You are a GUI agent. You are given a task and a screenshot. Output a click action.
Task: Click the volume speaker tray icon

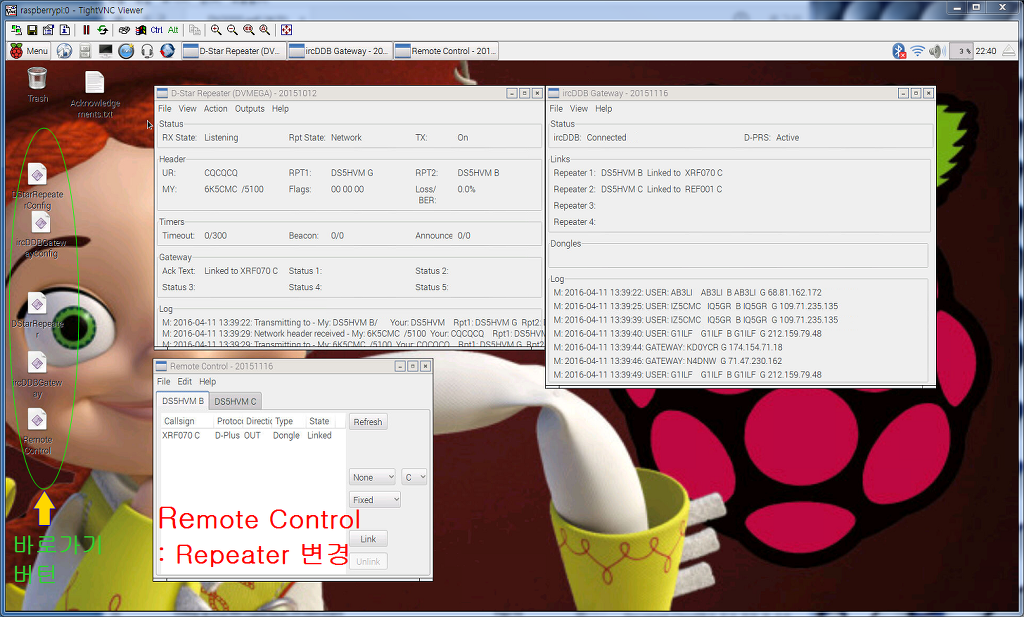click(937, 51)
